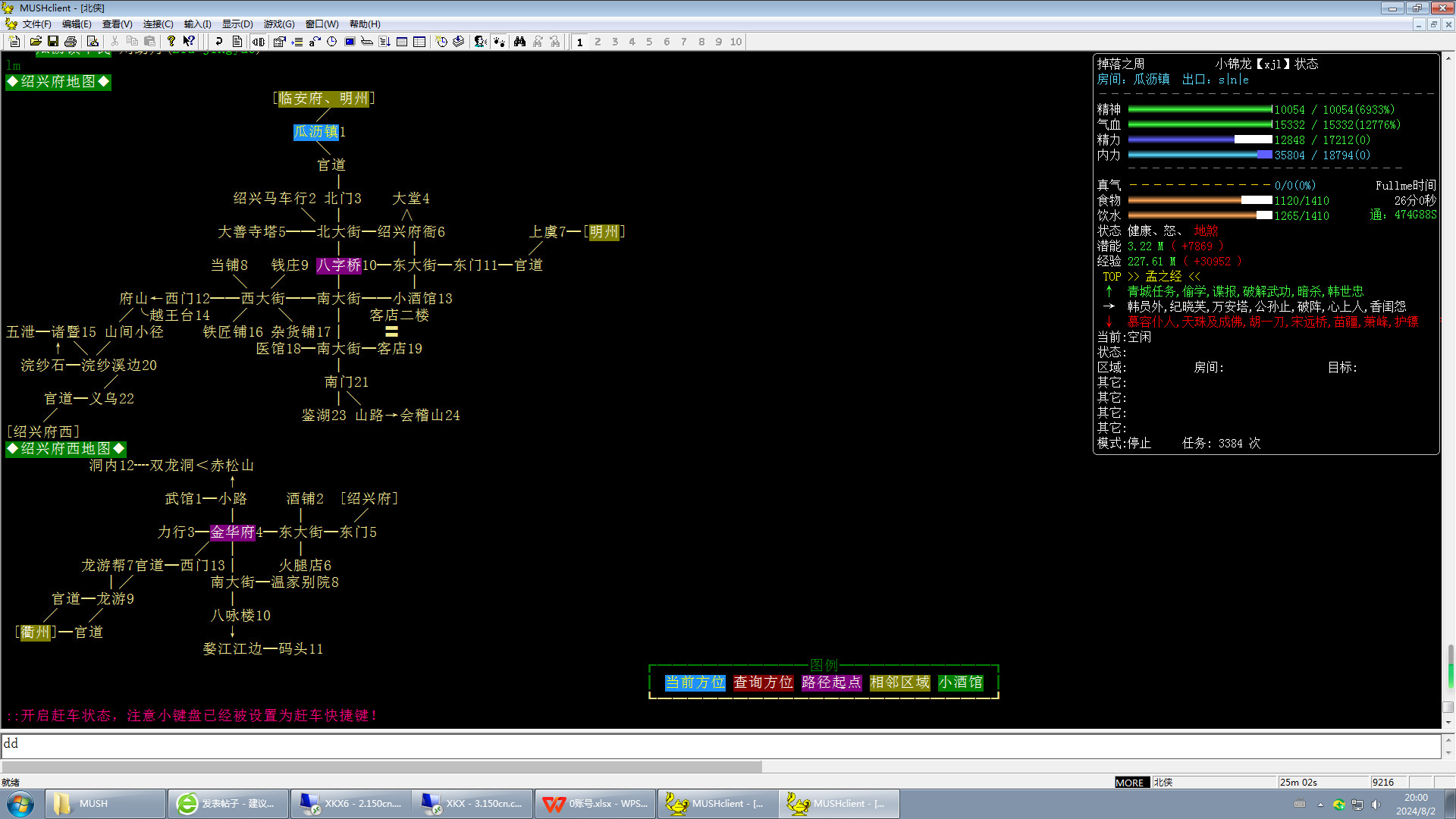This screenshot has height=819, width=1456.
Task: Click the Open folder toolbar icon
Action: pos(35,42)
